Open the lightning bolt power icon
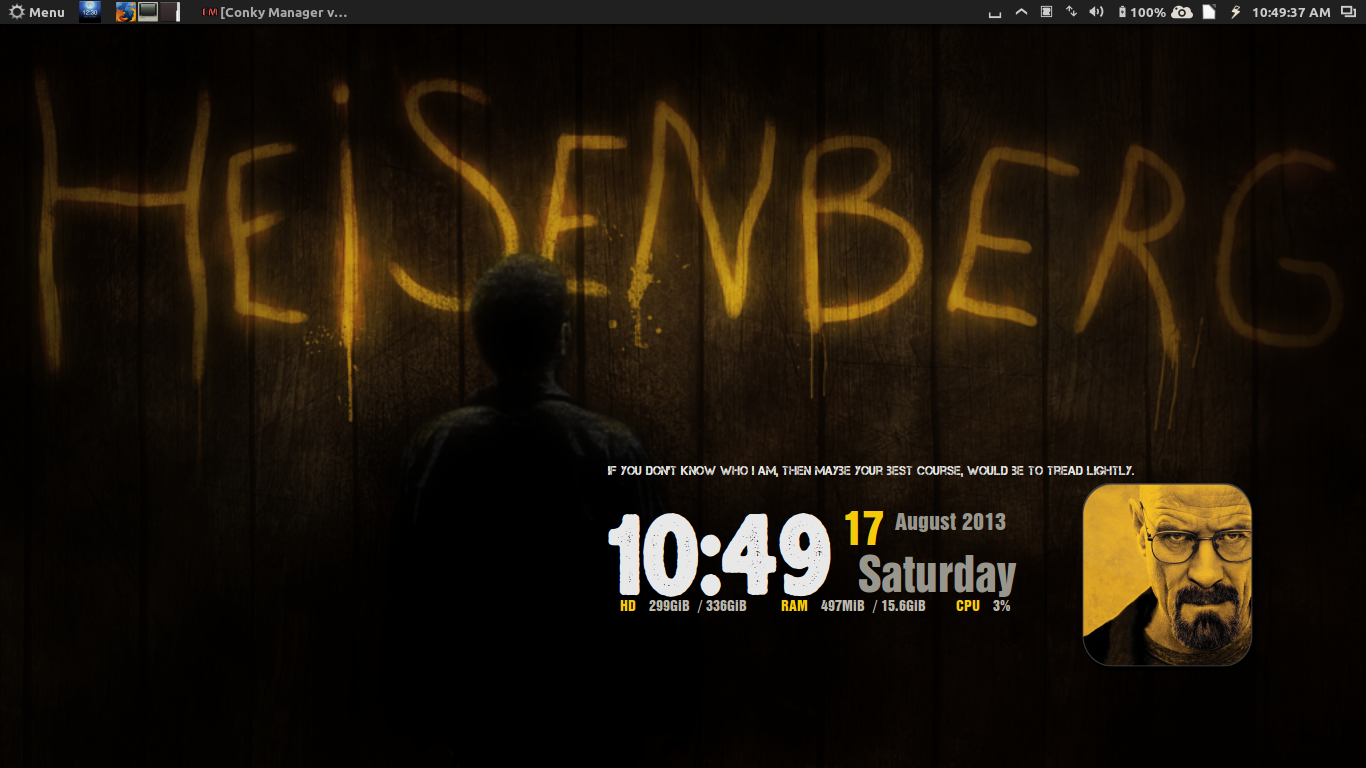Image resolution: width=1366 pixels, height=768 pixels. tap(1235, 12)
